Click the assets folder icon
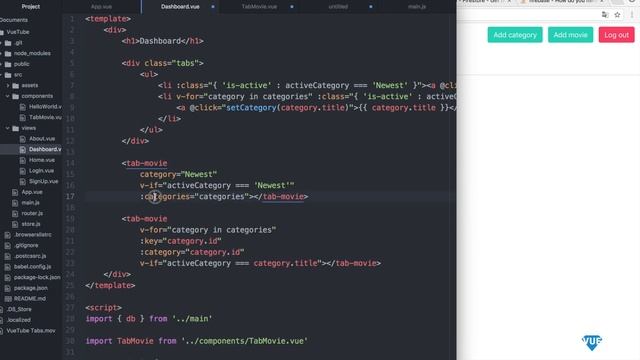This screenshot has height=360, width=640. click(16, 85)
